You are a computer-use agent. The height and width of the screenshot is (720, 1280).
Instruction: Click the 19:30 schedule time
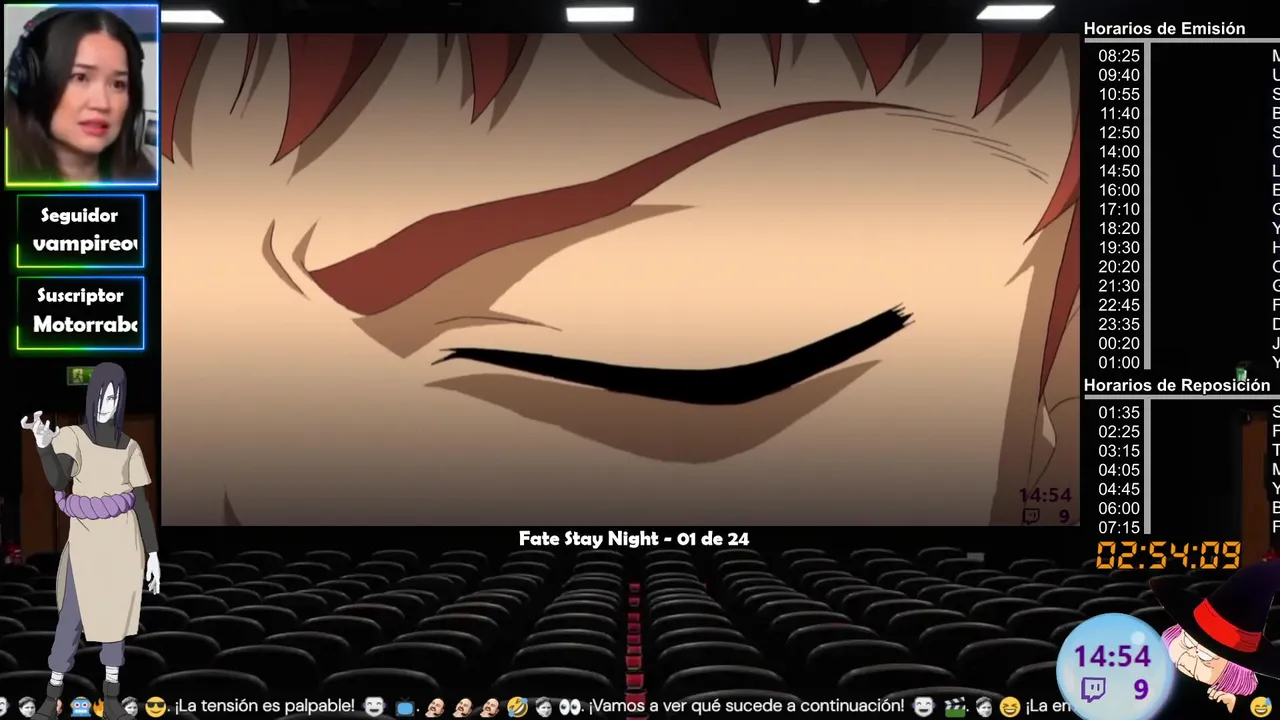pos(1119,247)
